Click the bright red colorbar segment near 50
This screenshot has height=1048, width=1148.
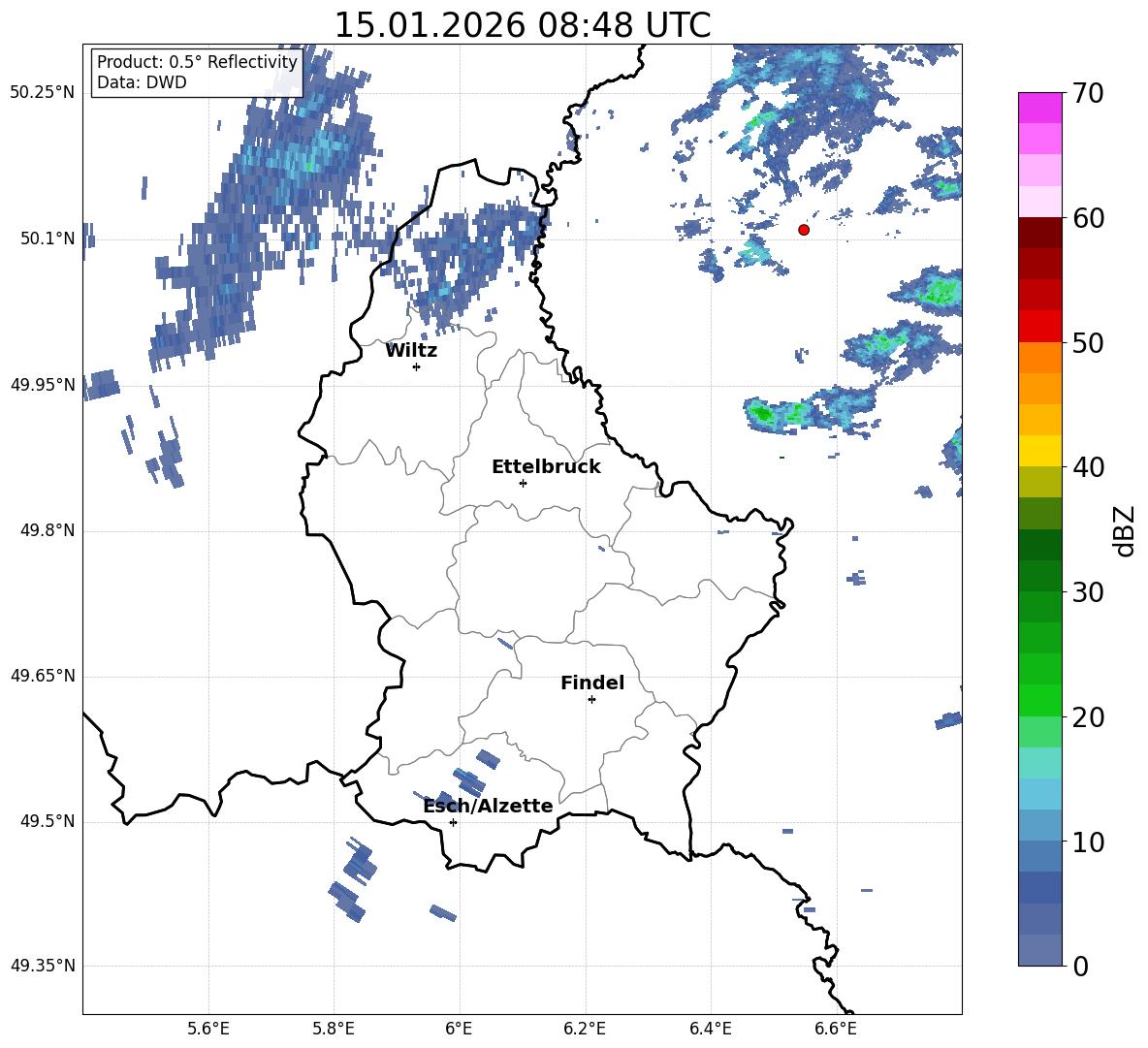coord(1039,327)
